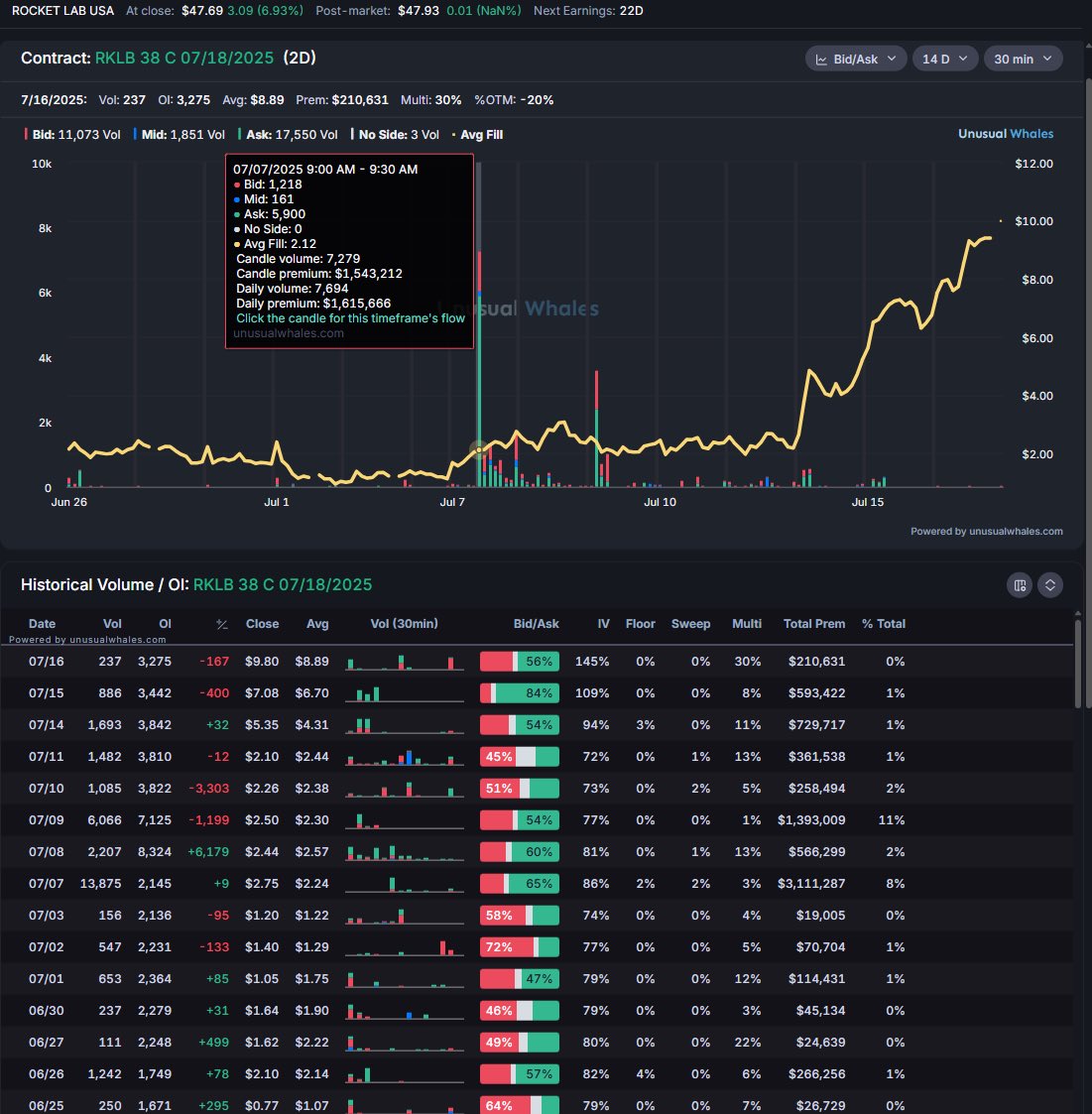The image size is (1092, 1114).
Task: Select the 06/25 date row cell
Action: (x=47, y=1106)
